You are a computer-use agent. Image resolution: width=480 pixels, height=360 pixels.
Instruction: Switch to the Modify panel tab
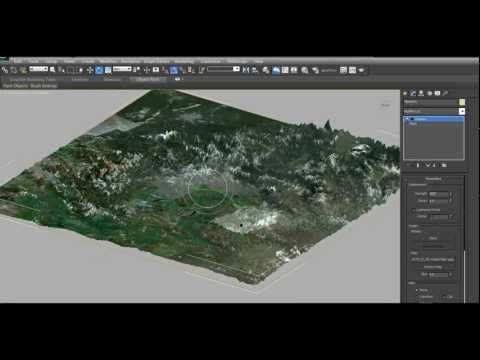(x=413, y=93)
